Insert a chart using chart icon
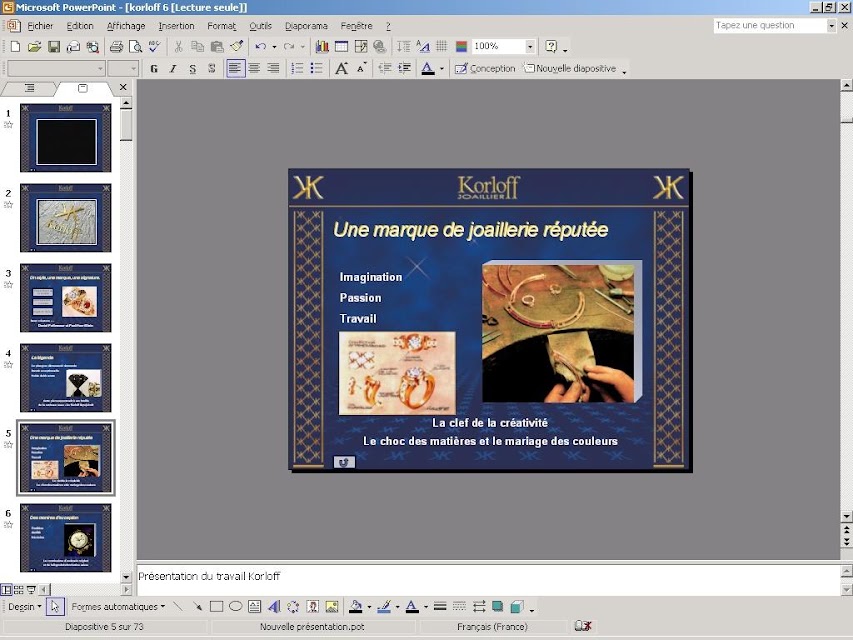The height and width of the screenshot is (640, 853). point(322,47)
